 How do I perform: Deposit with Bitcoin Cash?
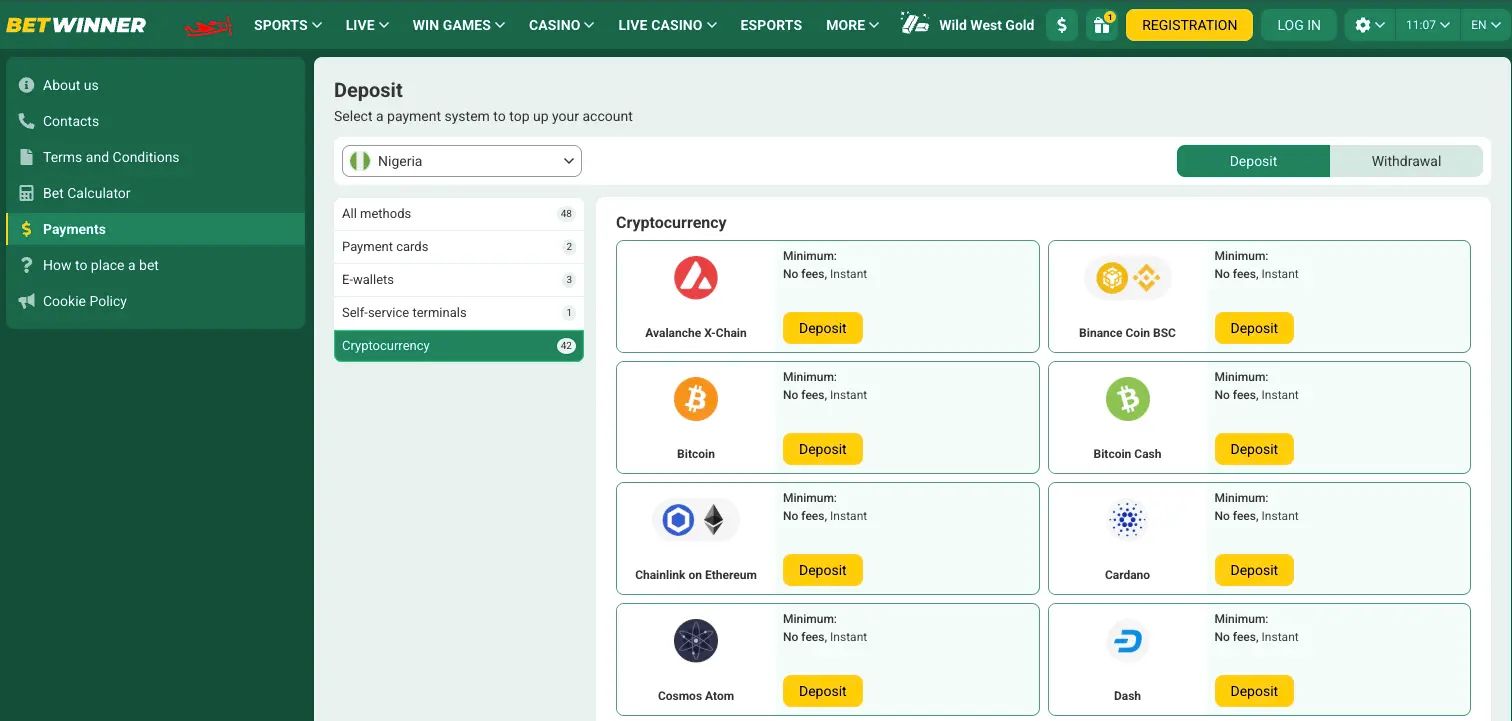click(1254, 449)
